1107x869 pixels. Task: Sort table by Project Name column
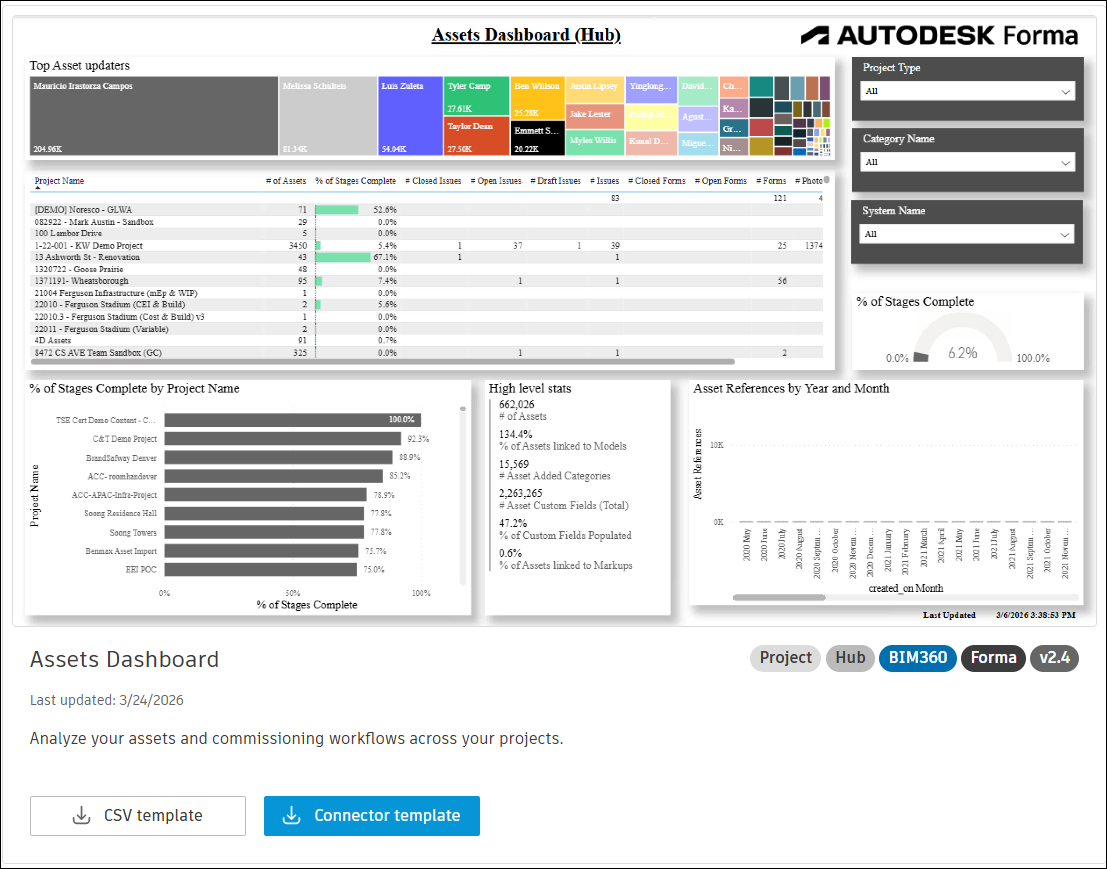click(59, 181)
